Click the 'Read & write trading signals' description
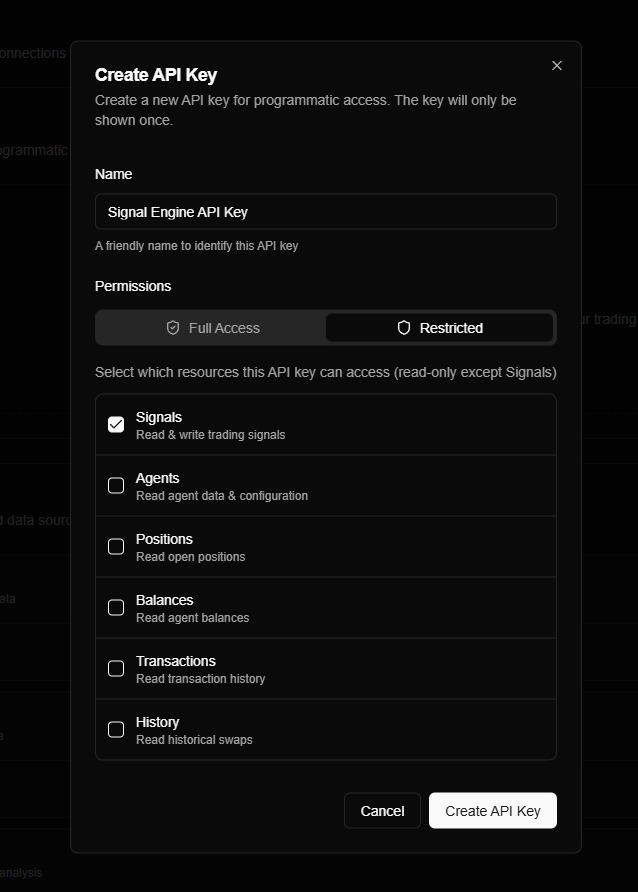Screen dimensions: 638x892 pos(210,435)
